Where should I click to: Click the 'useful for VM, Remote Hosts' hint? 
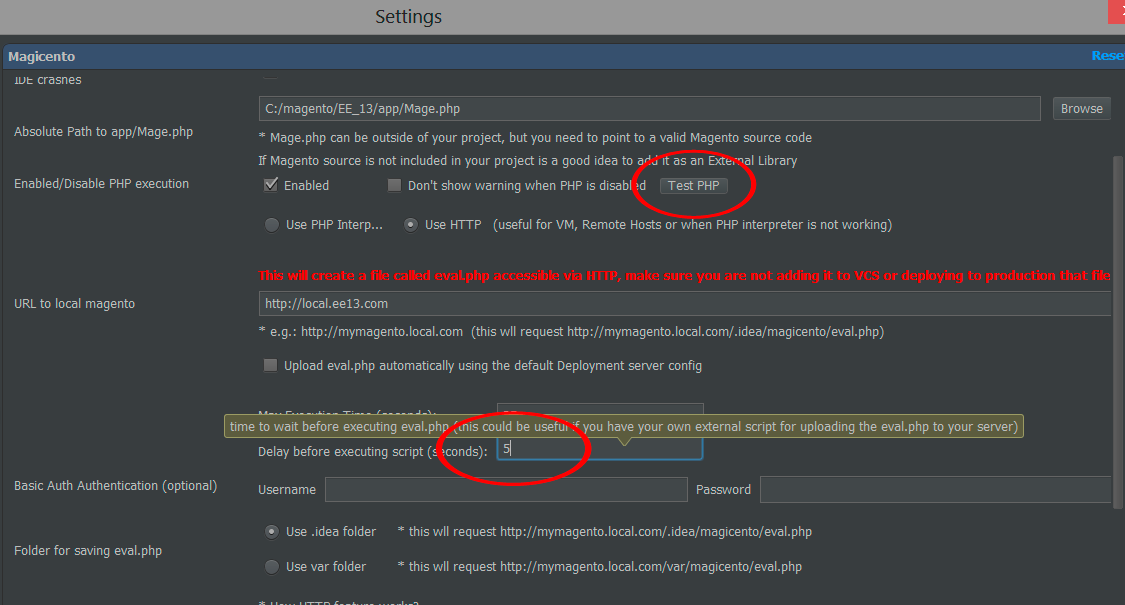coord(692,225)
